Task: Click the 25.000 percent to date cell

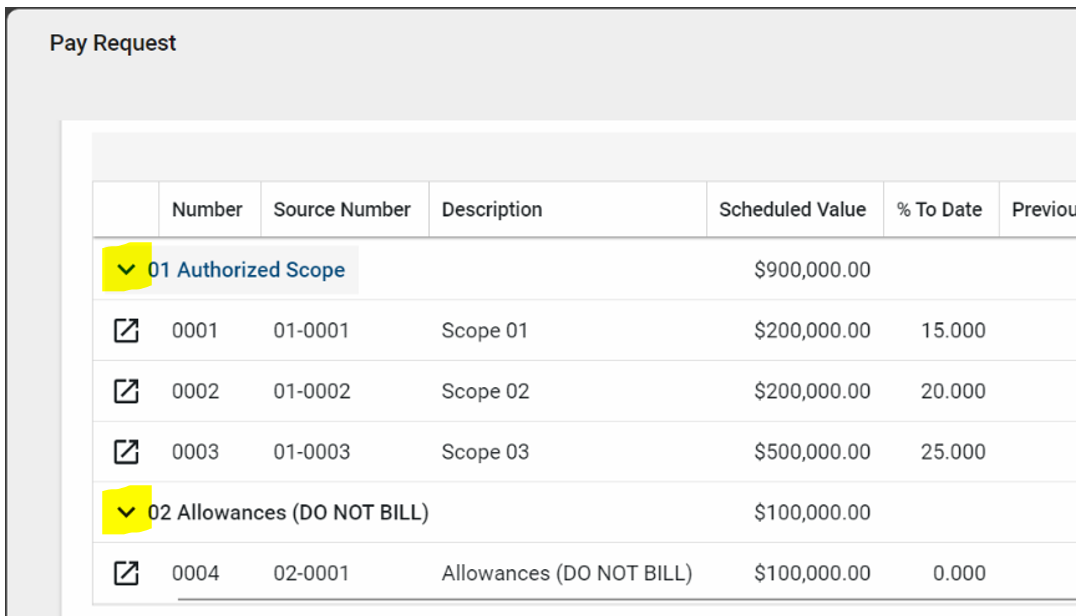Action: tap(952, 452)
